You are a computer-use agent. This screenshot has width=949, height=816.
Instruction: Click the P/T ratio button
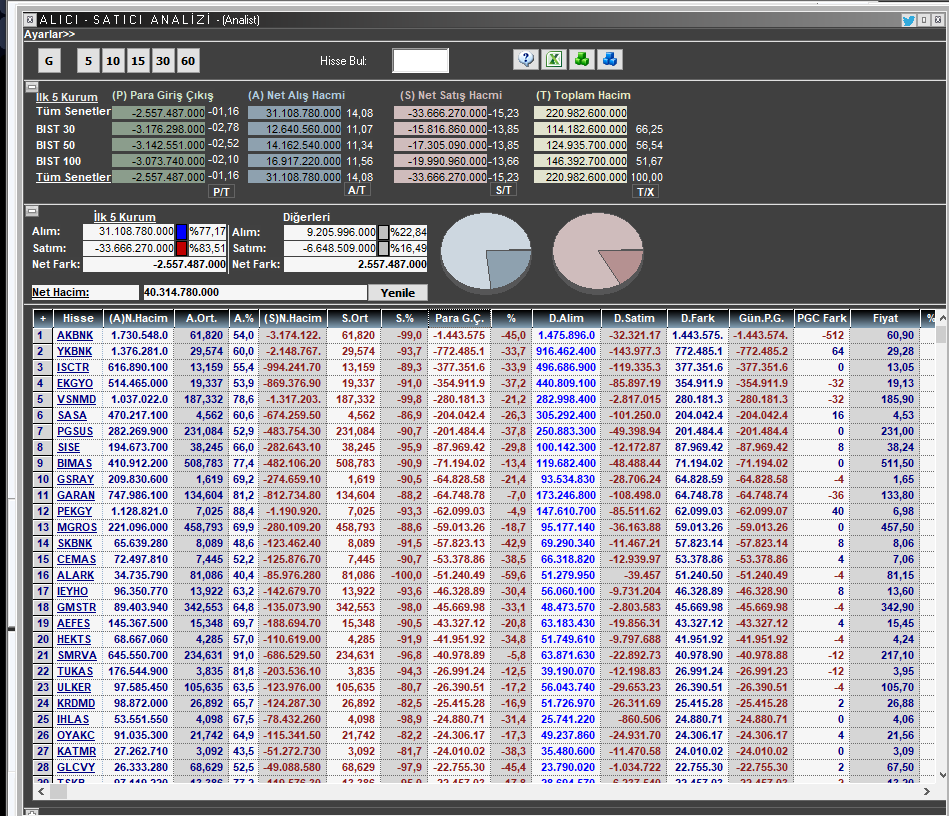click(222, 192)
